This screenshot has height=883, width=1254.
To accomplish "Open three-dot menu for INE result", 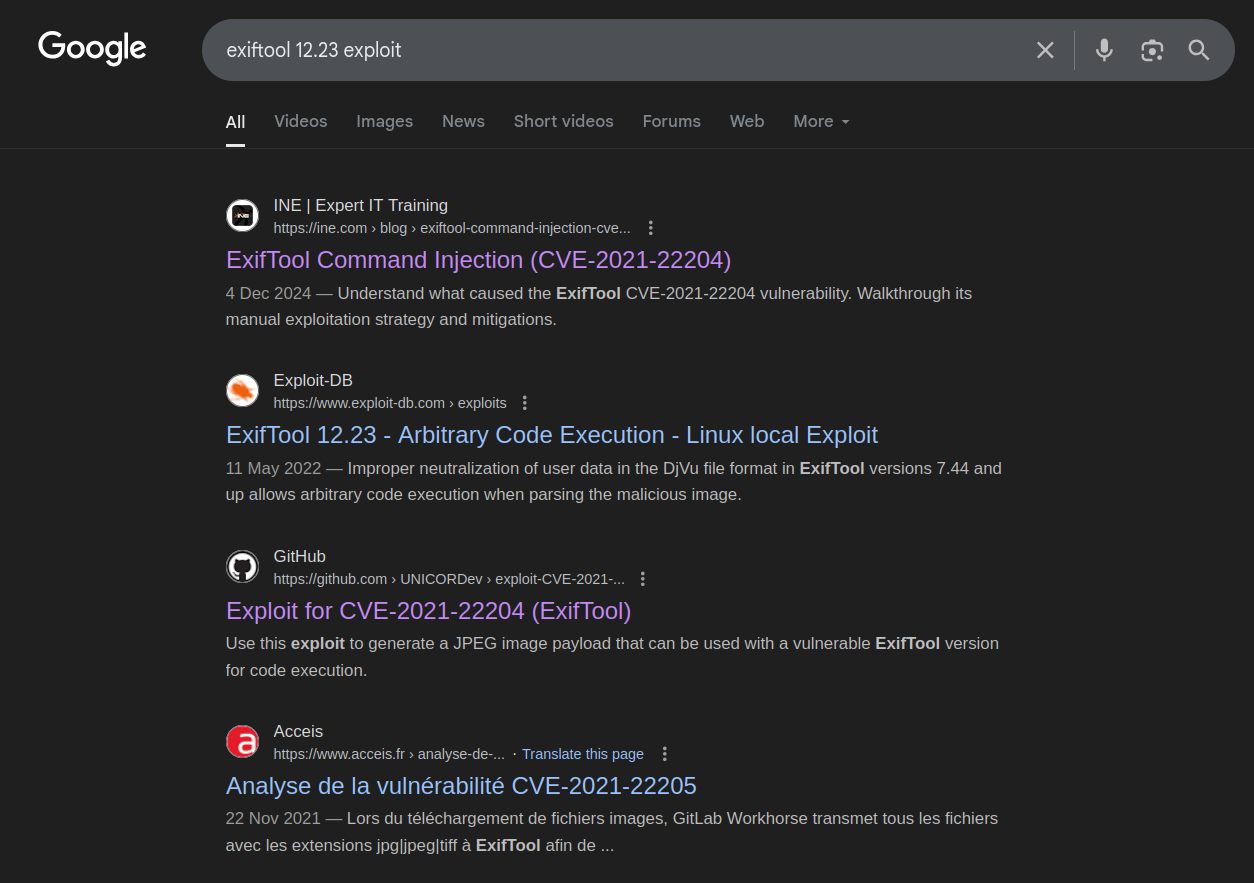I will 651,228.
